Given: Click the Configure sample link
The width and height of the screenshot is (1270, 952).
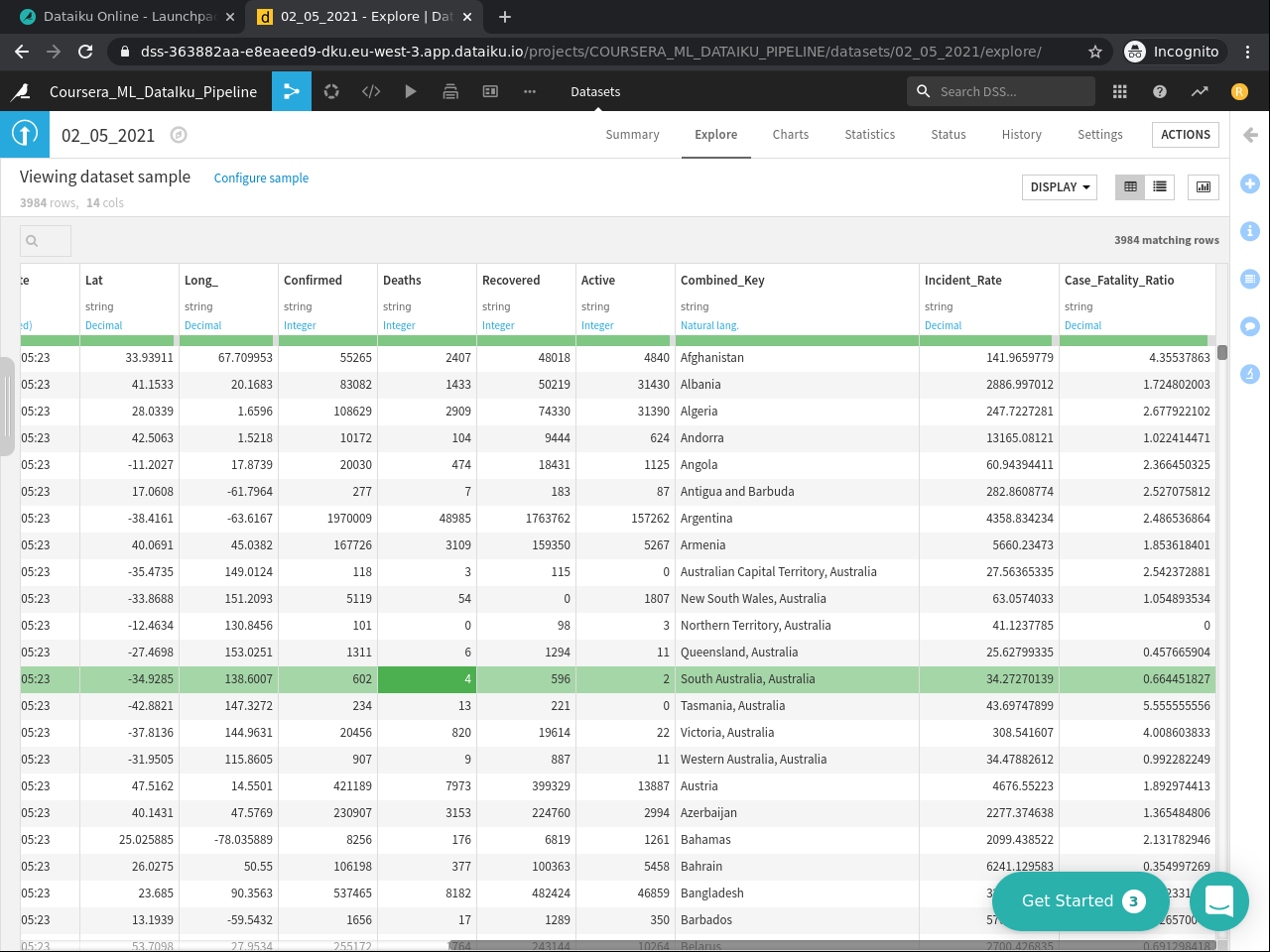Looking at the screenshot, I should point(261,178).
